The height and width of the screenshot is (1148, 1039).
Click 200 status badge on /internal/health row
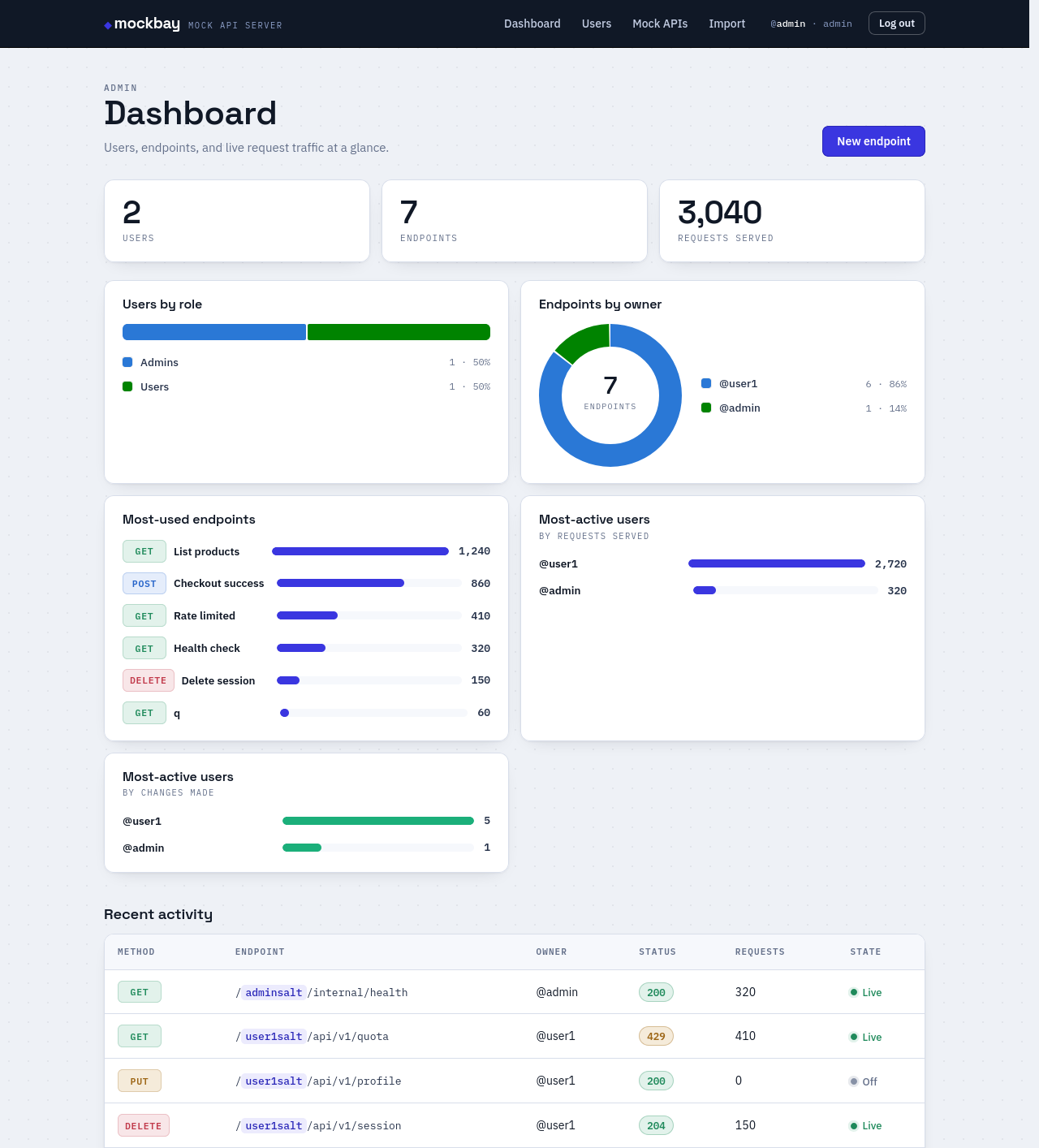pyautogui.click(x=657, y=992)
